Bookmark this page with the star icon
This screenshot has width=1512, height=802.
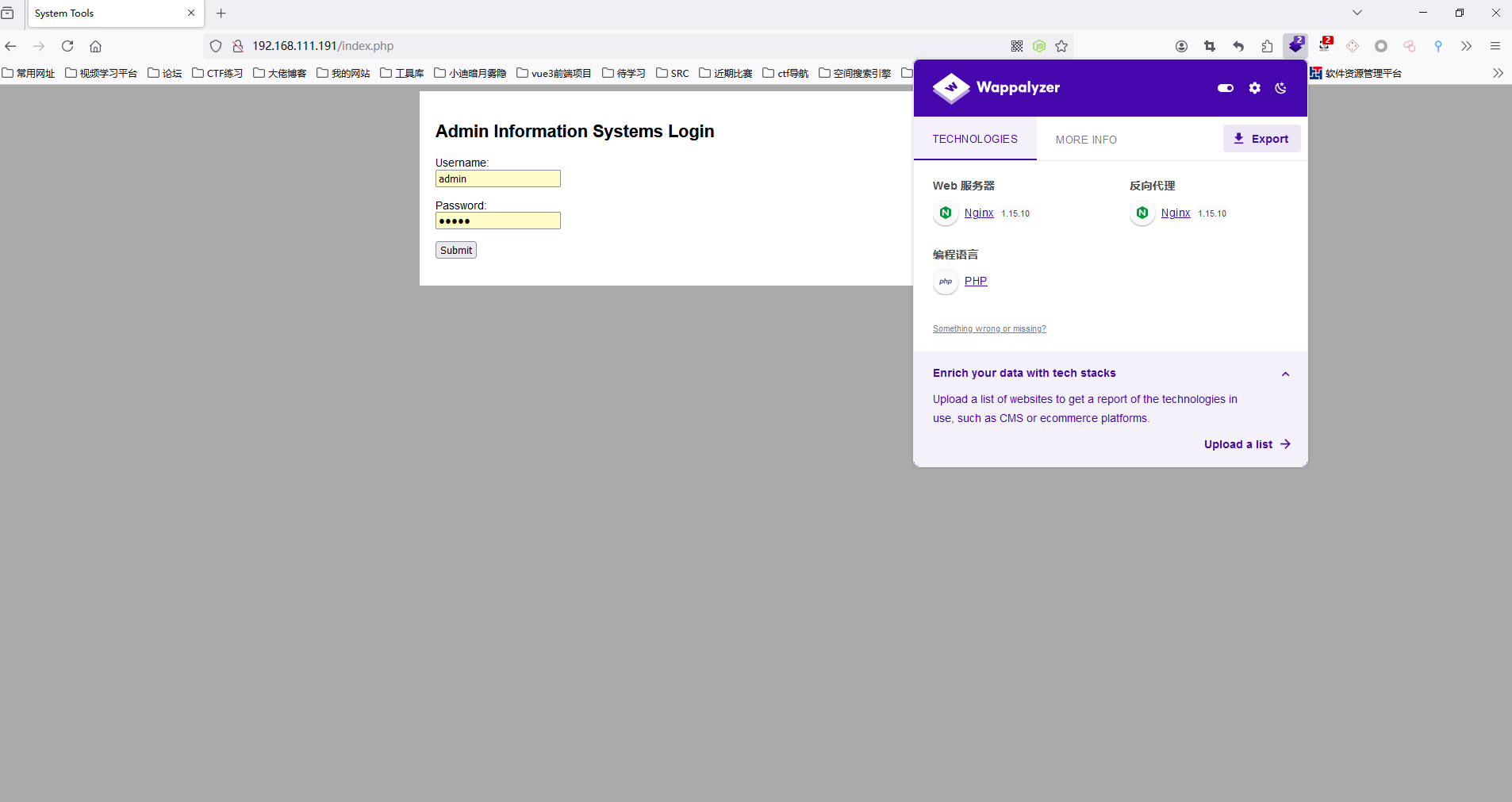tap(1061, 46)
